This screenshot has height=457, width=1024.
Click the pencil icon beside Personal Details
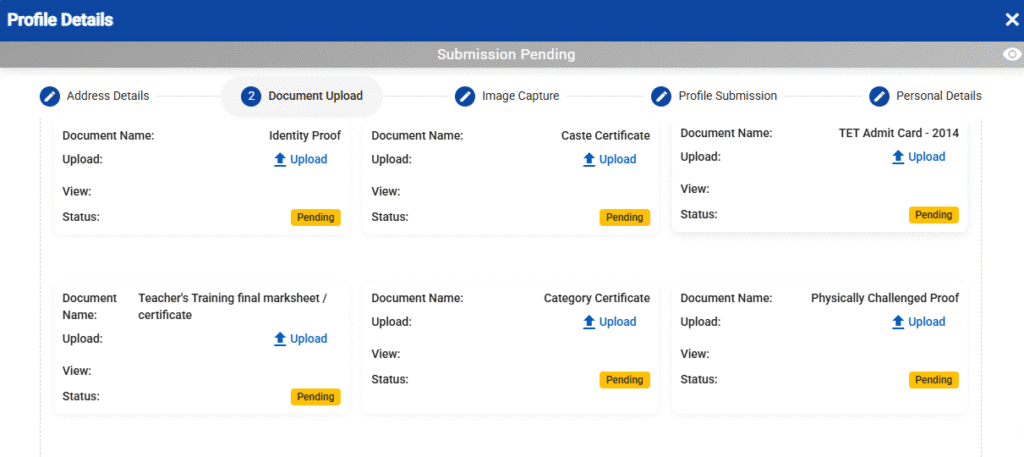(x=879, y=96)
